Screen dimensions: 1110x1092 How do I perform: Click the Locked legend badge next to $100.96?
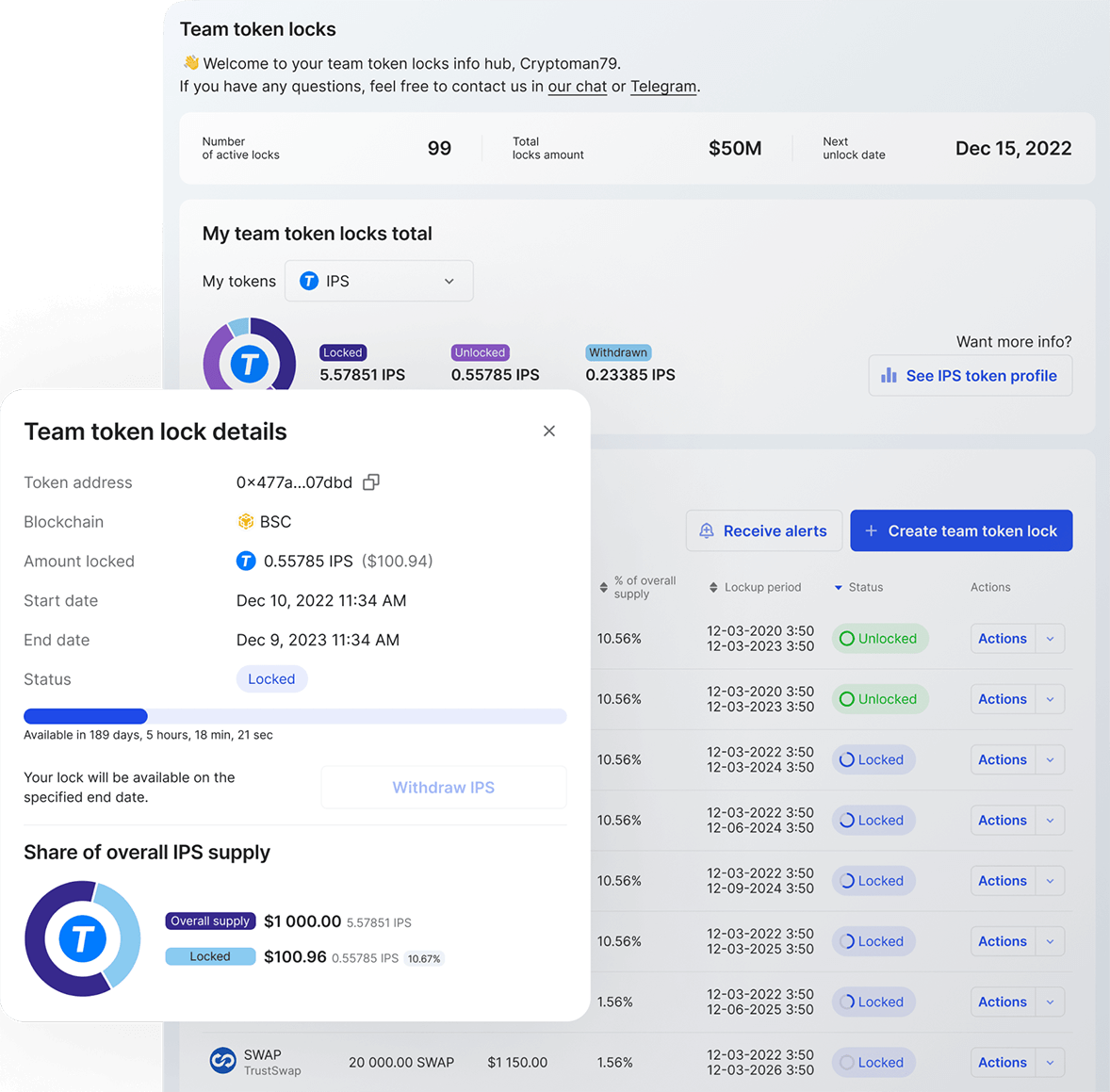pos(210,956)
